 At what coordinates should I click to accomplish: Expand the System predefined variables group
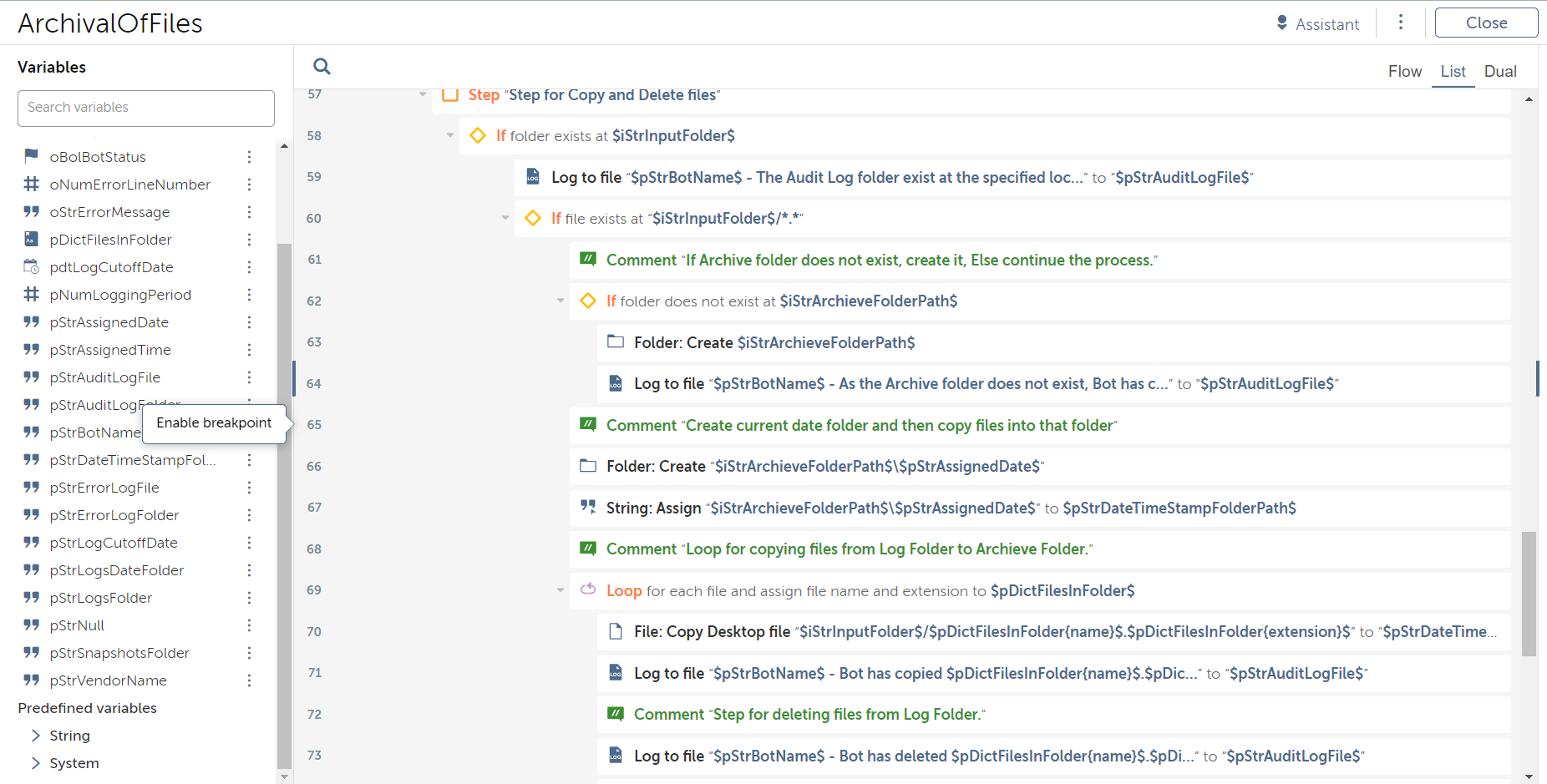tap(36, 763)
